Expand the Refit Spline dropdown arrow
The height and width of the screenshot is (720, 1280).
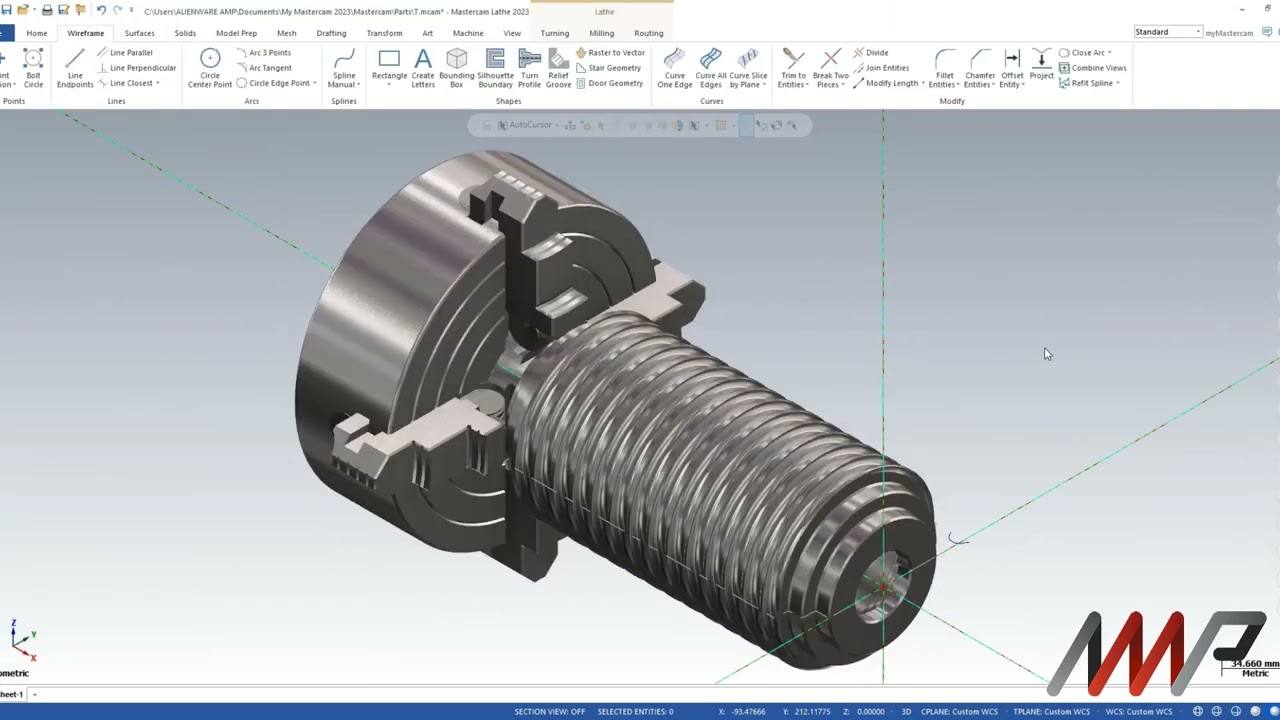(x=1117, y=83)
